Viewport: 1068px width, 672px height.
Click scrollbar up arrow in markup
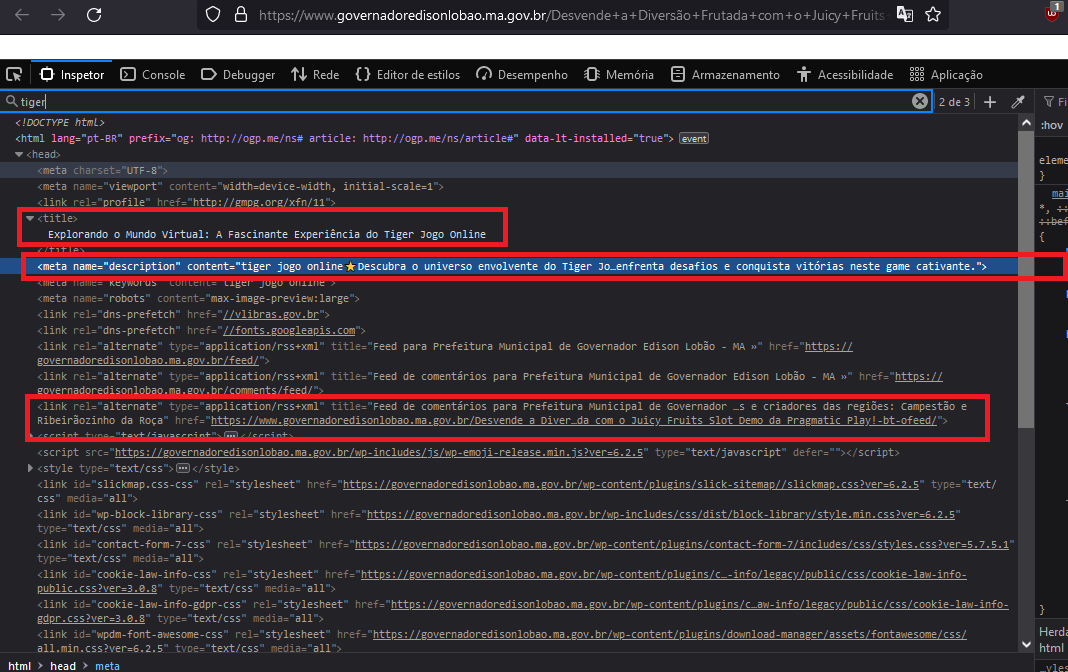[x=1026, y=123]
